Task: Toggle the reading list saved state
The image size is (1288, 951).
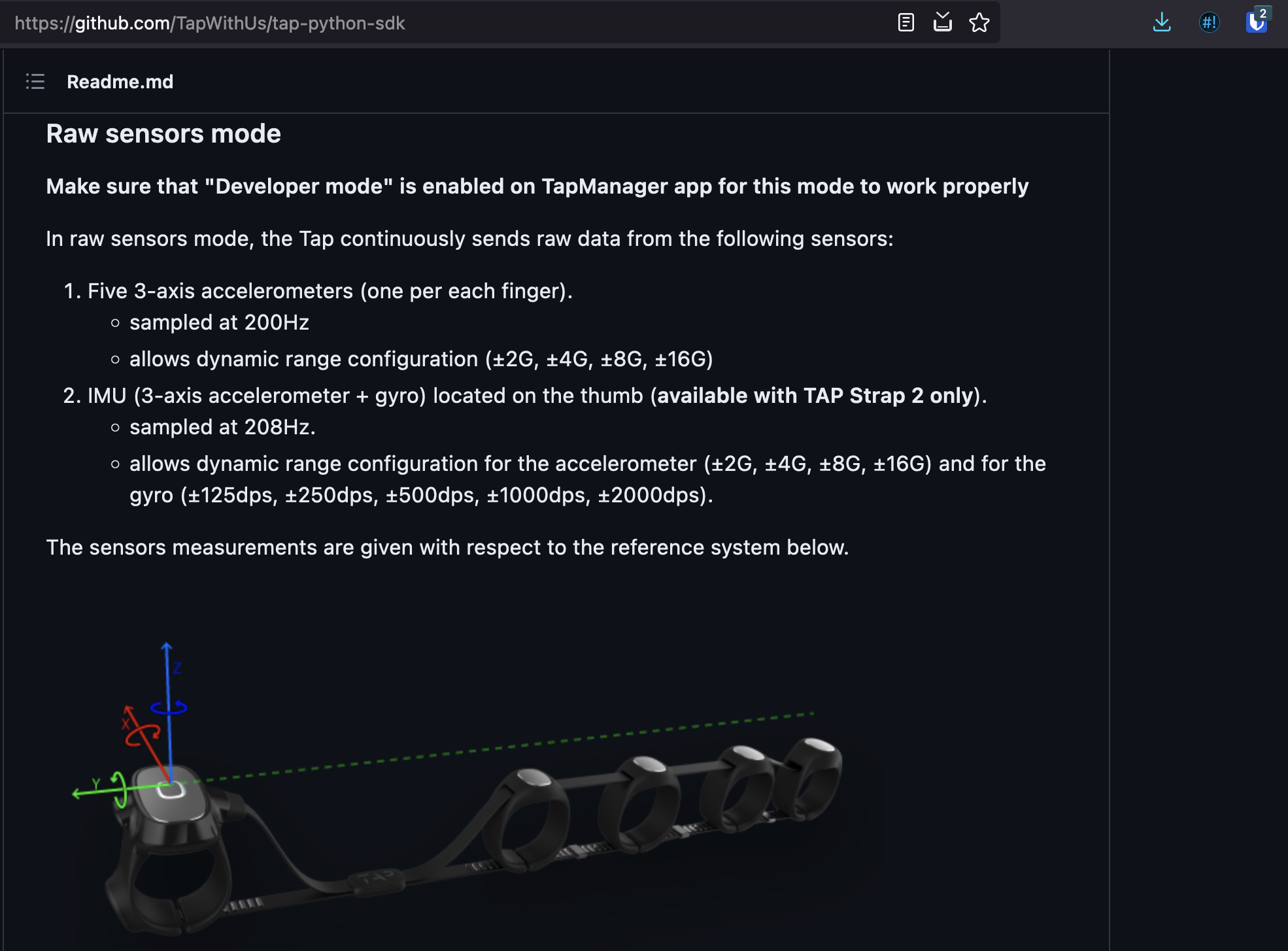Action: pos(943,22)
